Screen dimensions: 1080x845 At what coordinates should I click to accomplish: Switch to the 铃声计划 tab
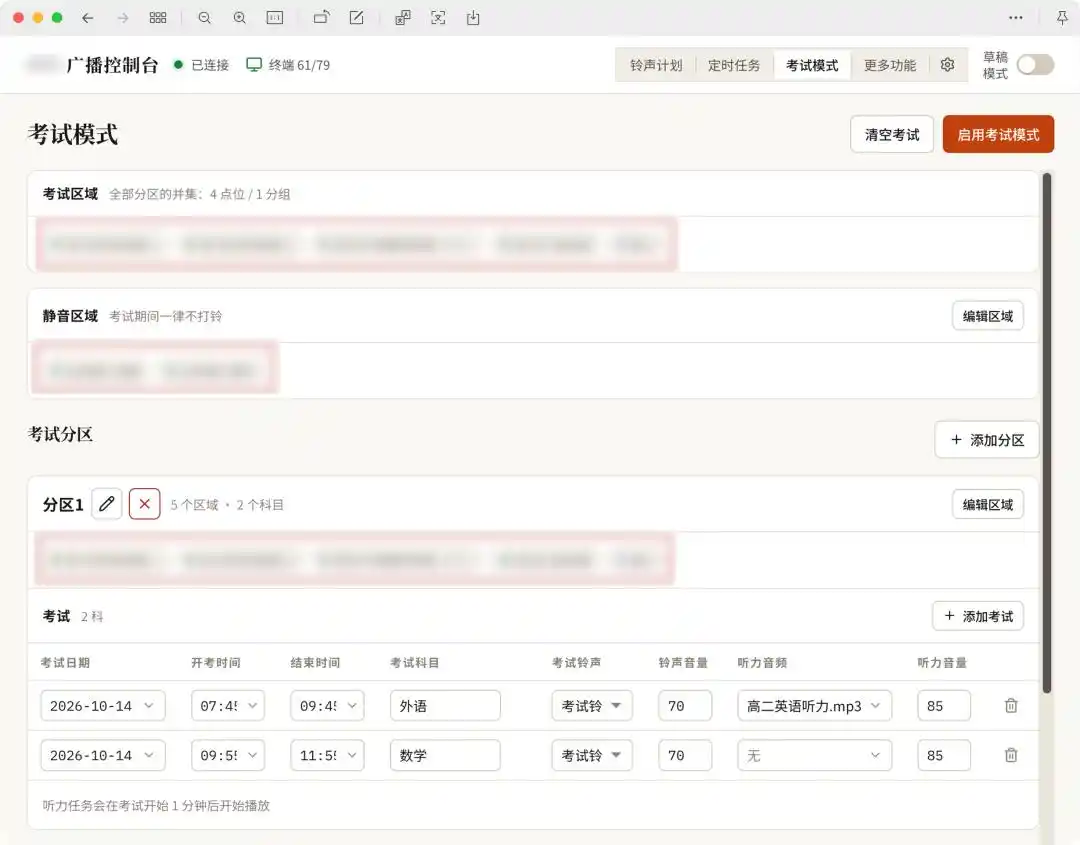pos(656,65)
